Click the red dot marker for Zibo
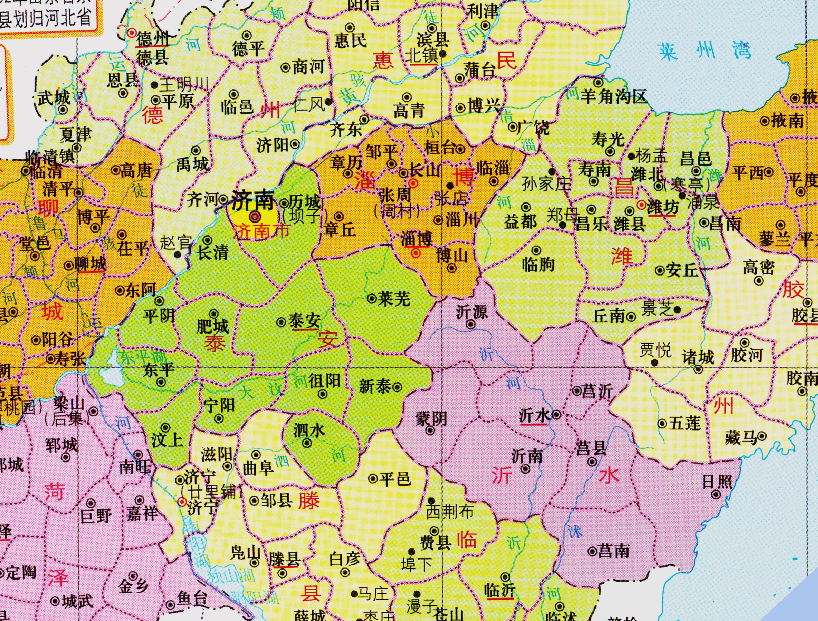This screenshot has width=818, height=621. [x=415, y=252]
